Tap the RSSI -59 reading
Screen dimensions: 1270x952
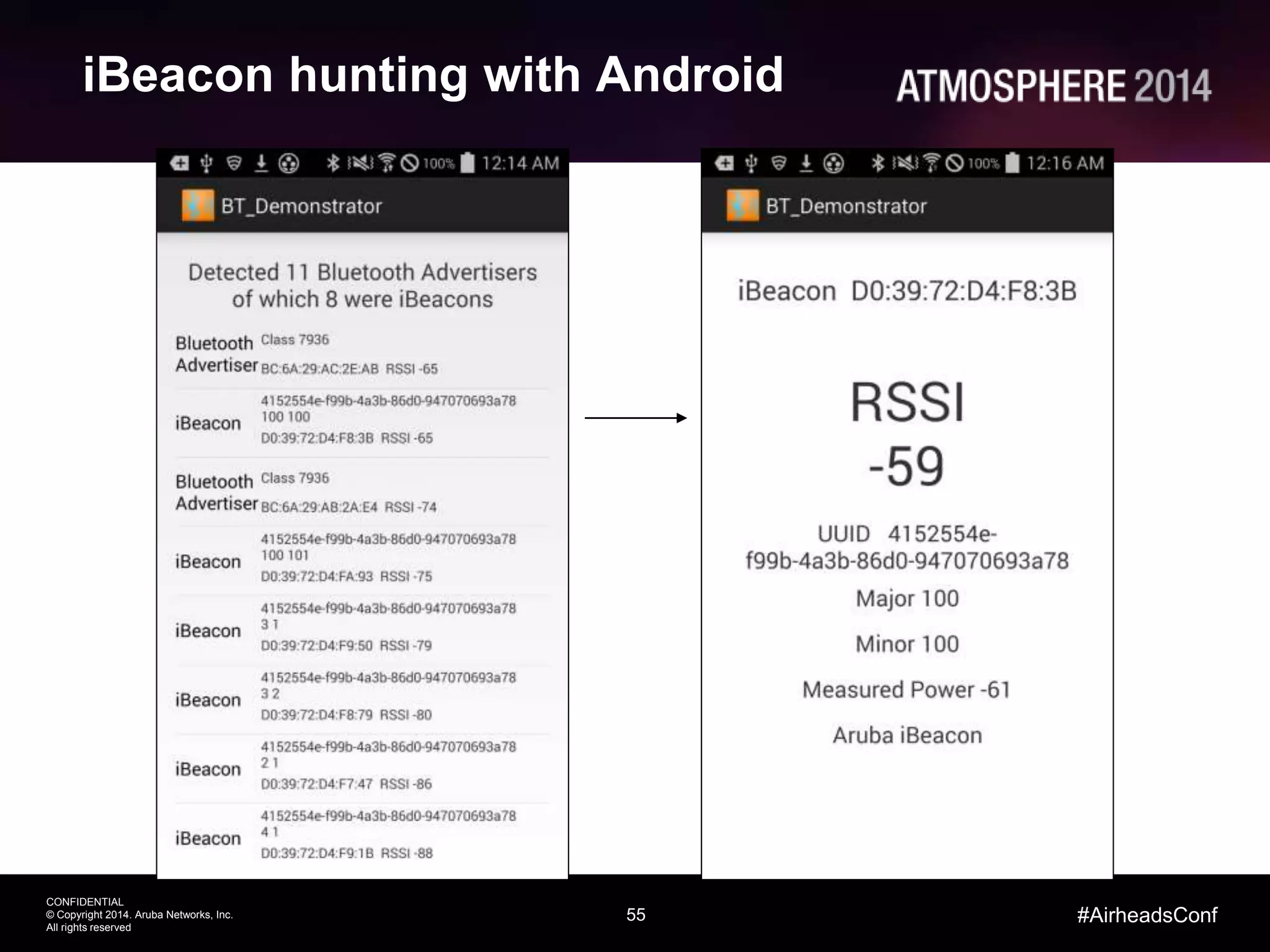[x=907, y=434]
